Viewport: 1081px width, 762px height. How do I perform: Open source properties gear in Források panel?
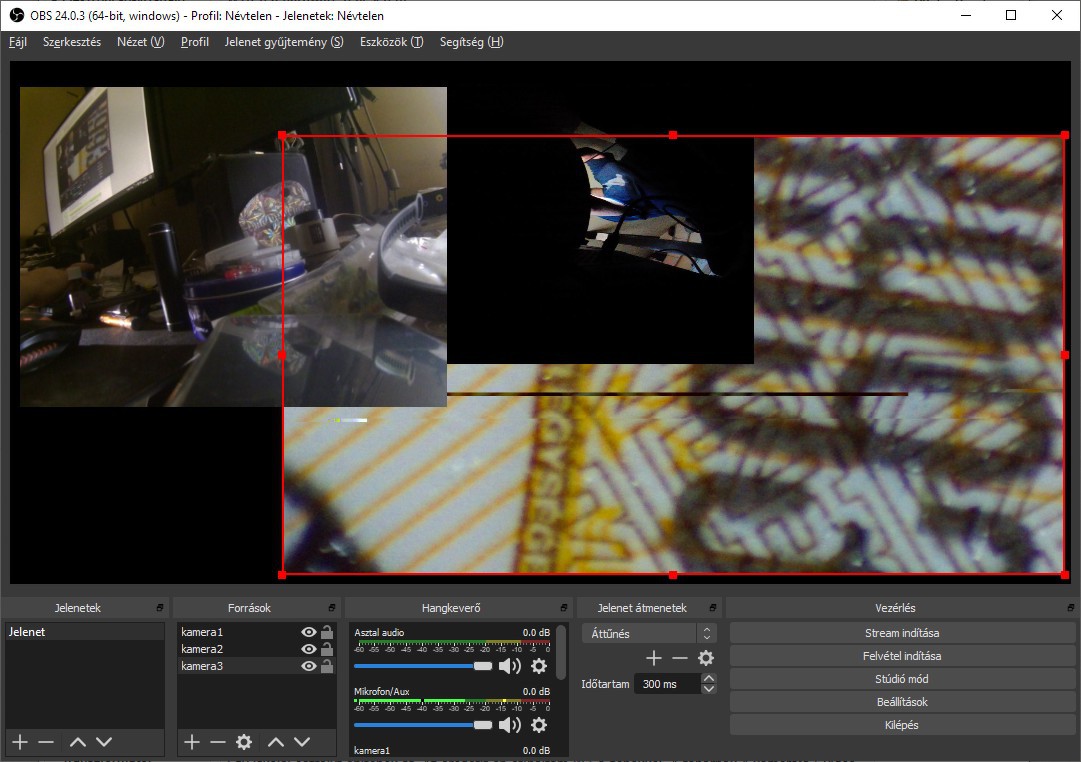click(x=244, y=742)
